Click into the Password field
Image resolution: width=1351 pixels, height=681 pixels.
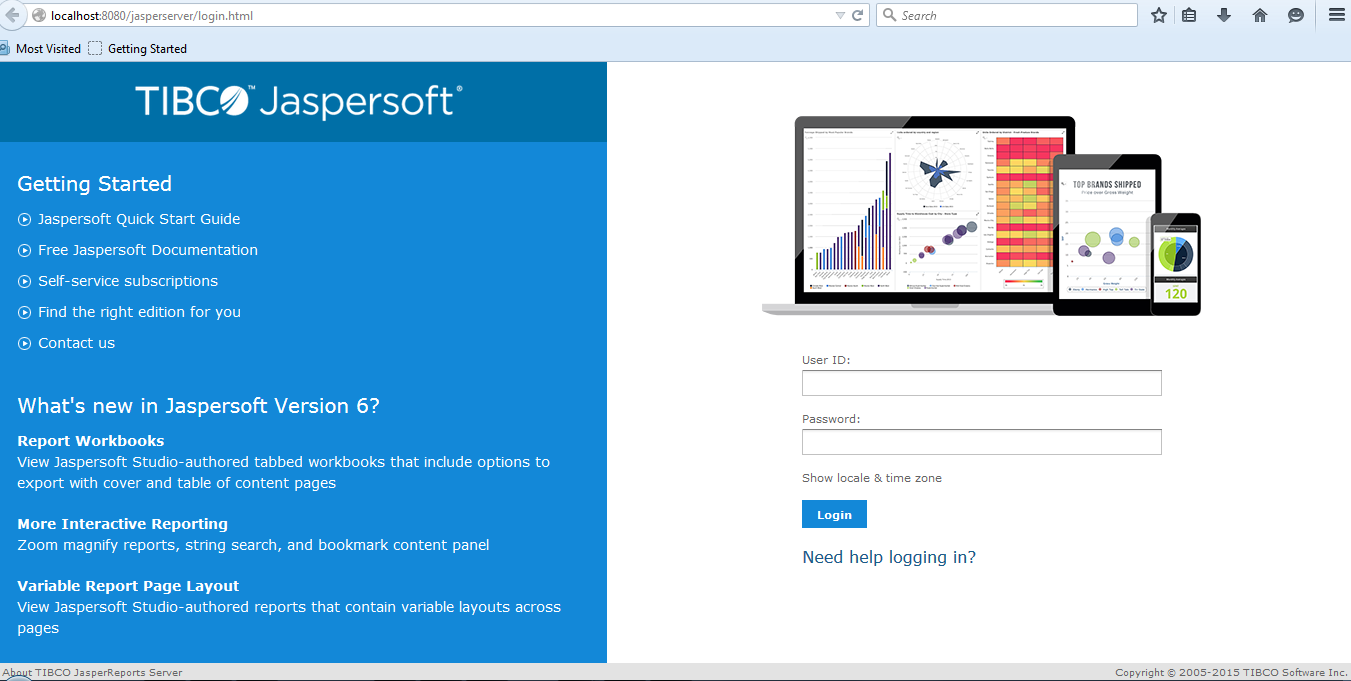coord(982,442)
